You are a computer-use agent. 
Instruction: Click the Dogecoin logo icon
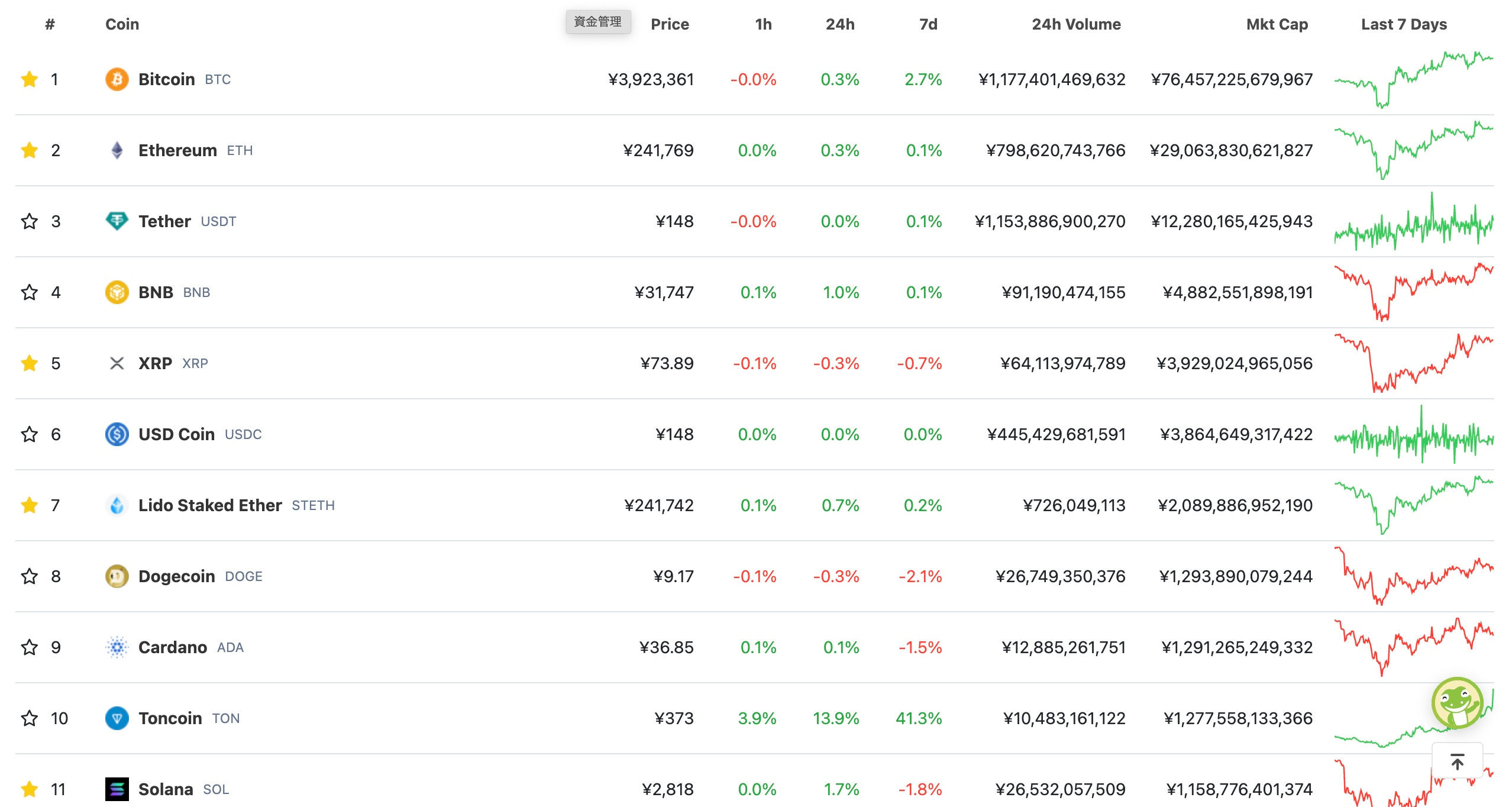117,576
